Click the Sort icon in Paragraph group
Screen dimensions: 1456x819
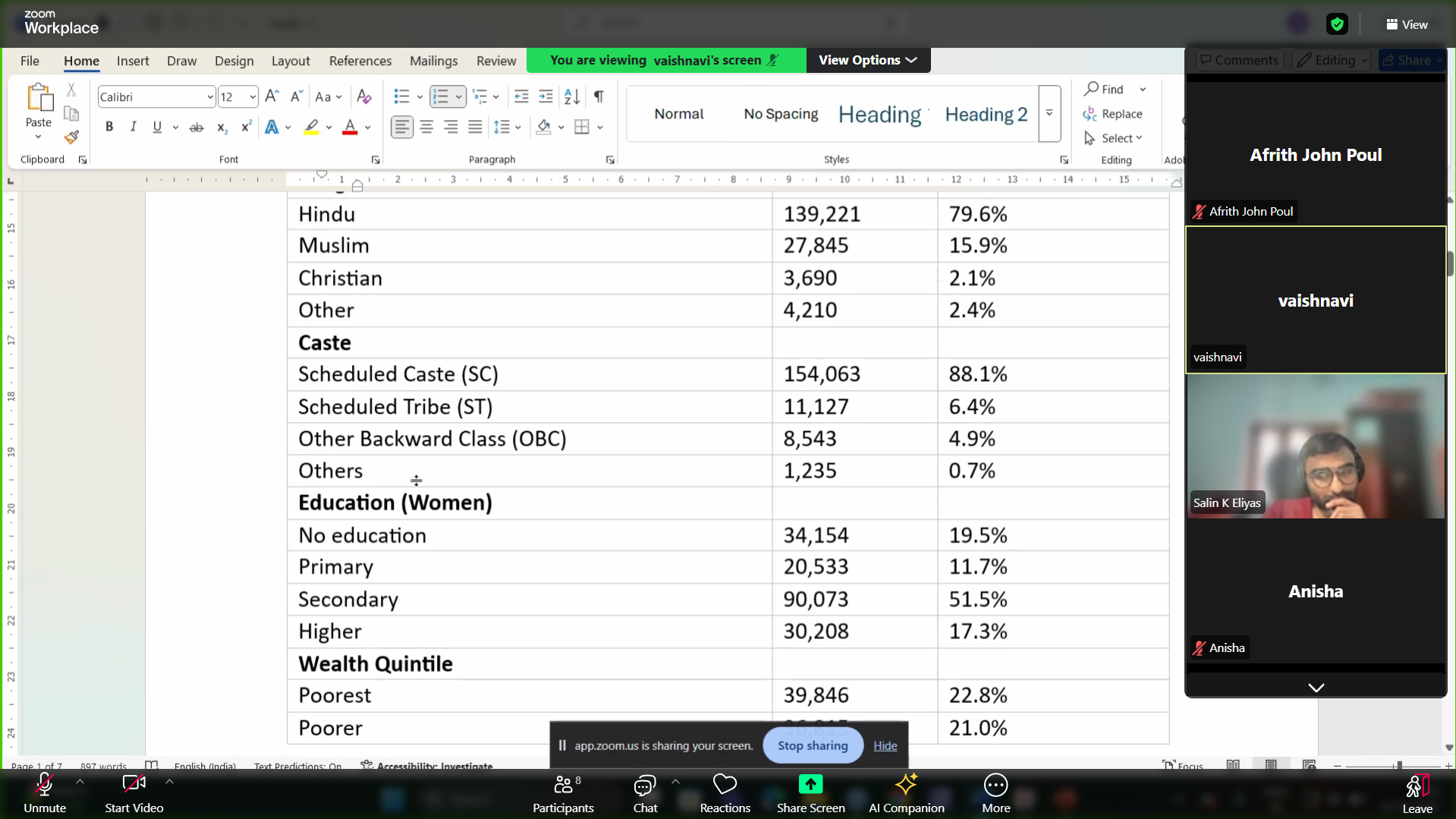click(x=572, y=96)
